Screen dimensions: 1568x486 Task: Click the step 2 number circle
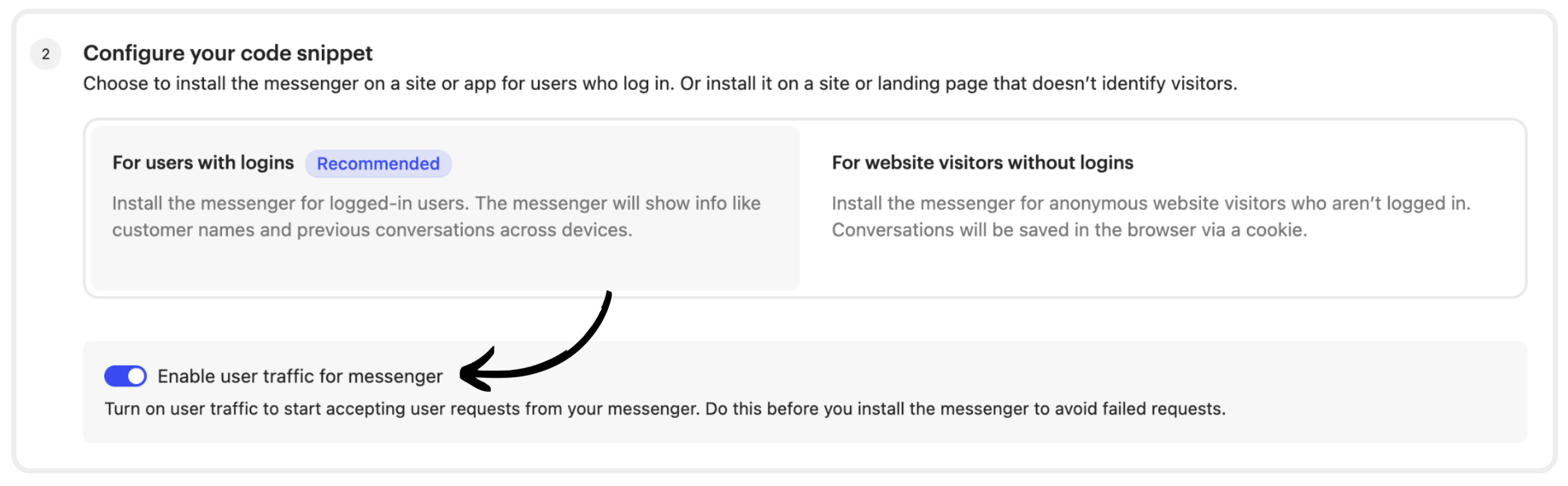coord(46,54)
